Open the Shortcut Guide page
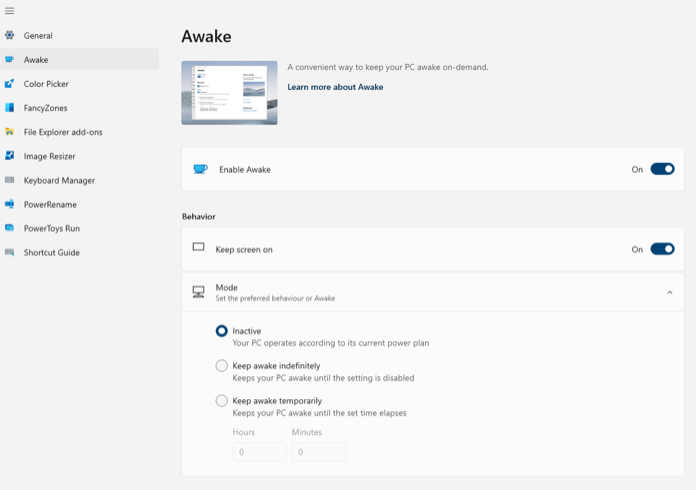The width and height of the screenshot is (696, 490). [79, 253]
